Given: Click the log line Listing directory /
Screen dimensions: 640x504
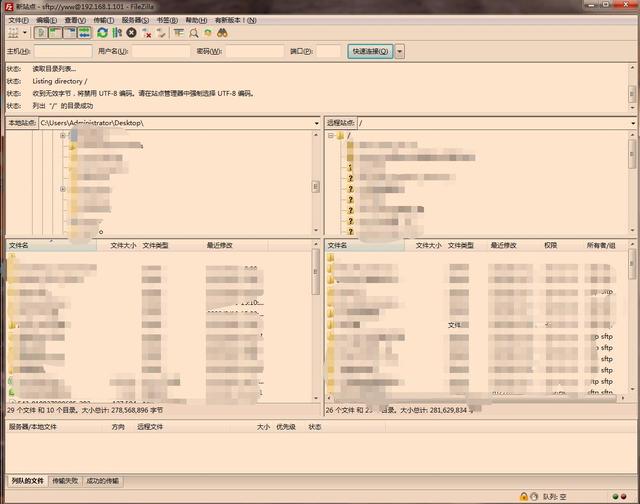Looking at the screenshot, I should [60, 81].
